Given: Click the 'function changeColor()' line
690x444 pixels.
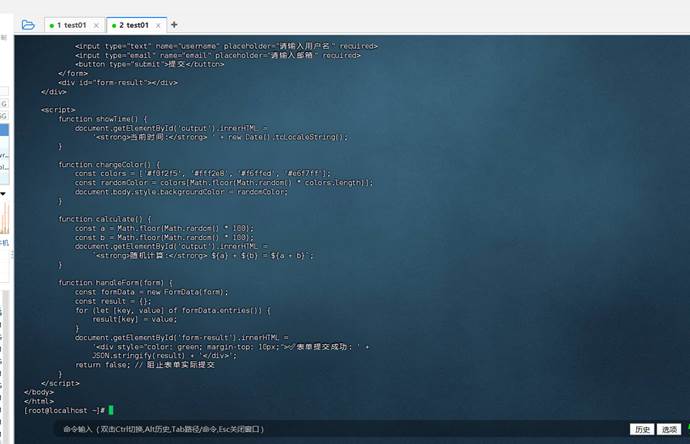Looking at the screenshot, I should point(110,165).
